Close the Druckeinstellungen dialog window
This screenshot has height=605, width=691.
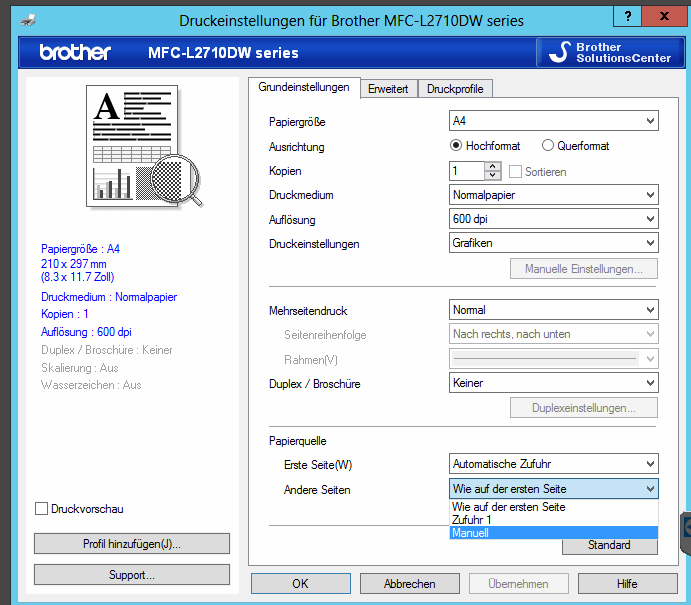click(665, 17)
